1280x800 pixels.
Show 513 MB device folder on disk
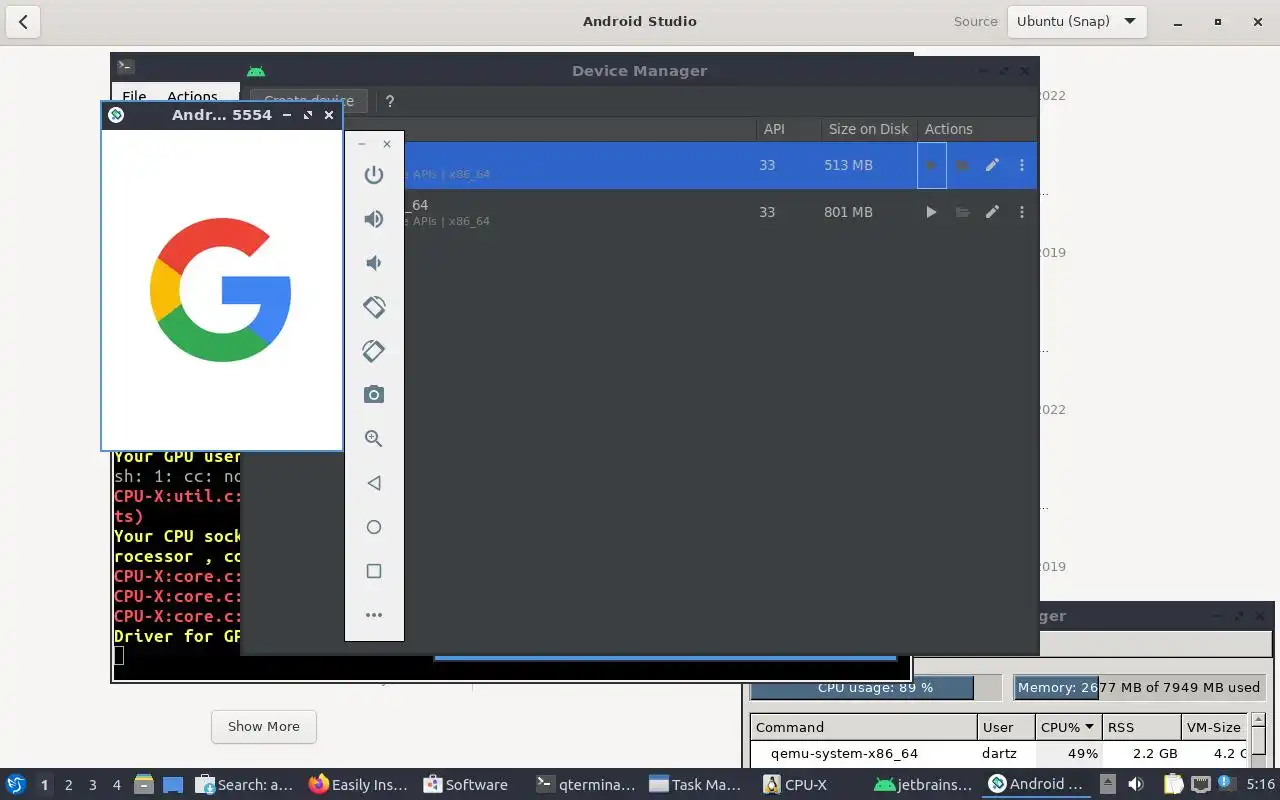[x=962, y=165]
